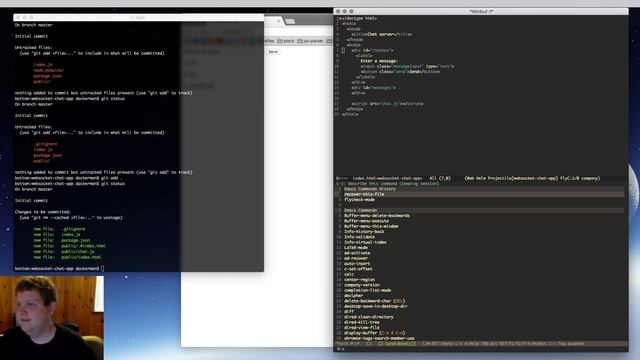Select completion-list-mode command row
This screenshot has height=360, width=640.
coord(367,290)
